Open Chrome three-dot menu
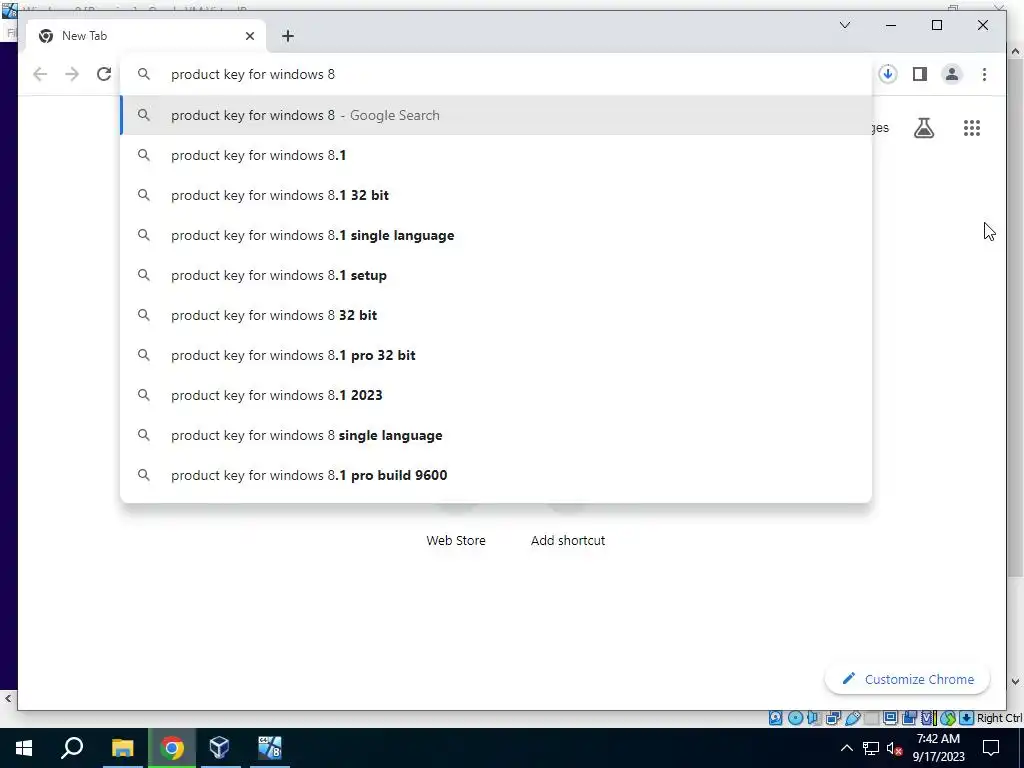 click(x=984, y=74)
